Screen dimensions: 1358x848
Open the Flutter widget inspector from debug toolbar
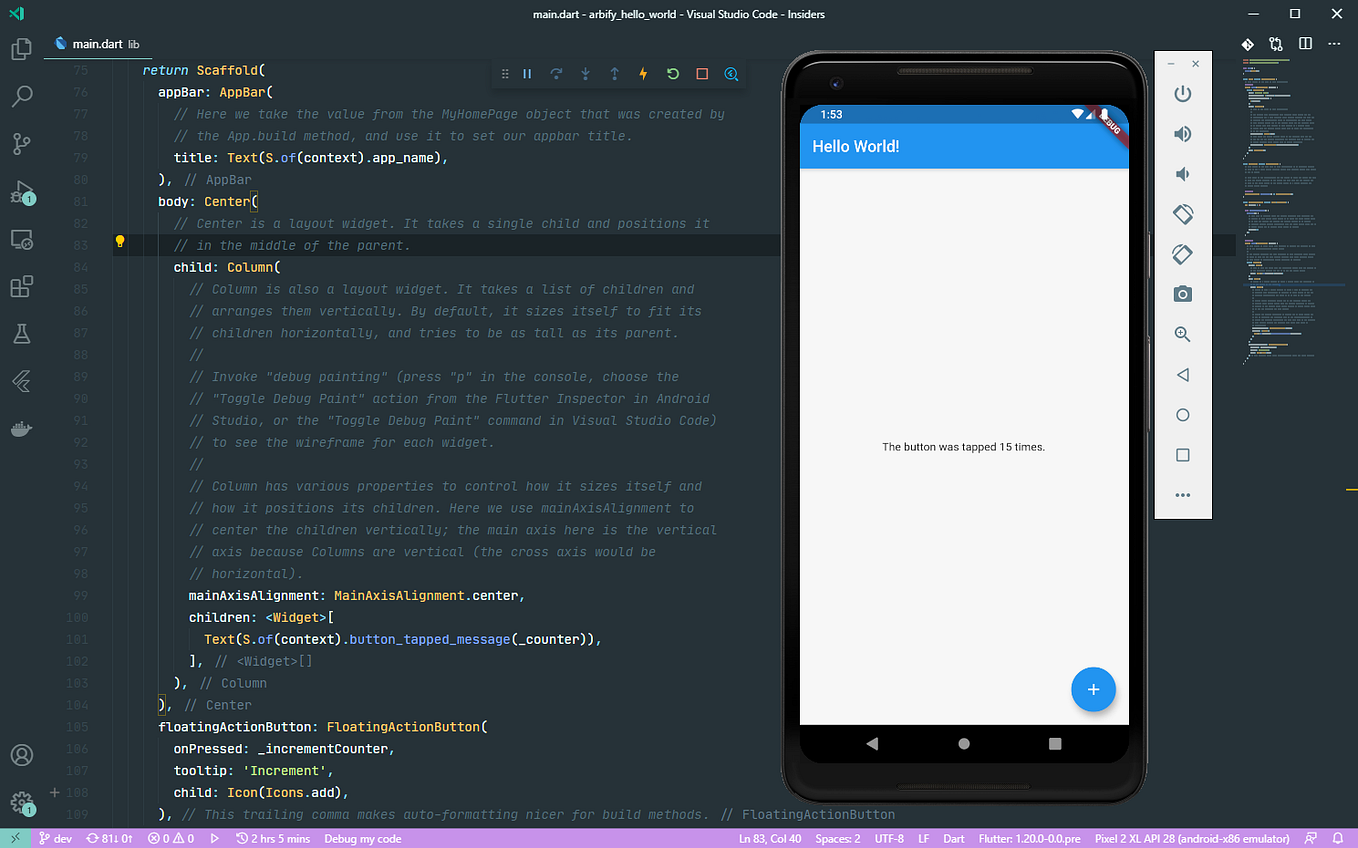click(731, 73)
